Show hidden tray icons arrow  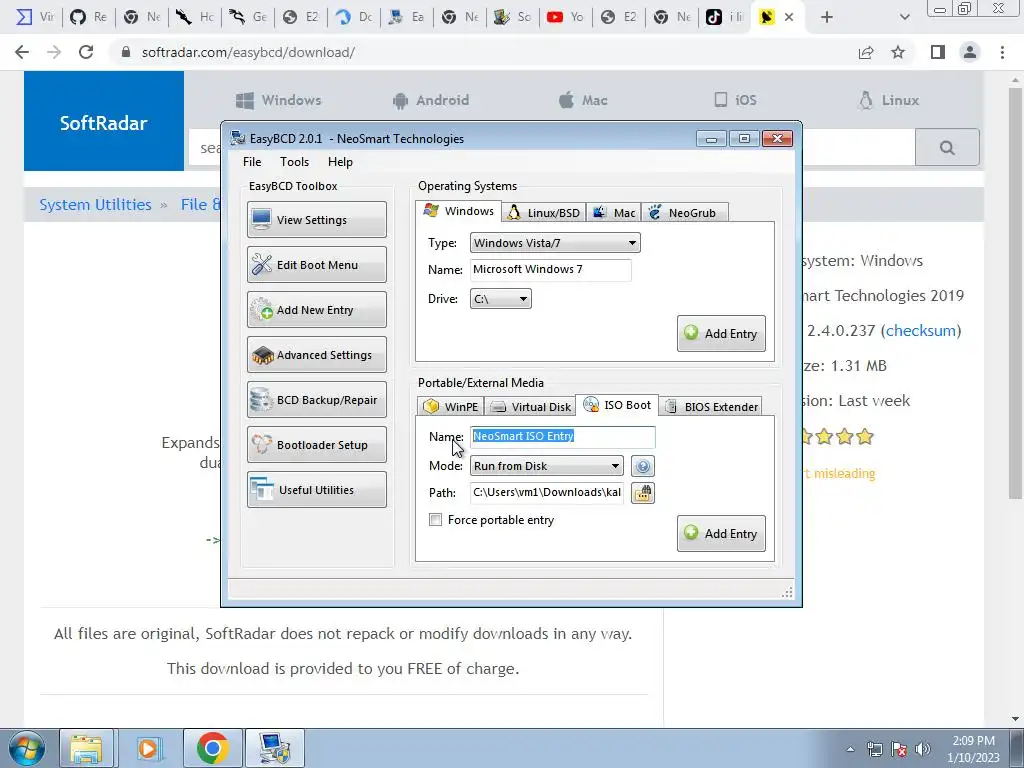[x=850, y=749]
